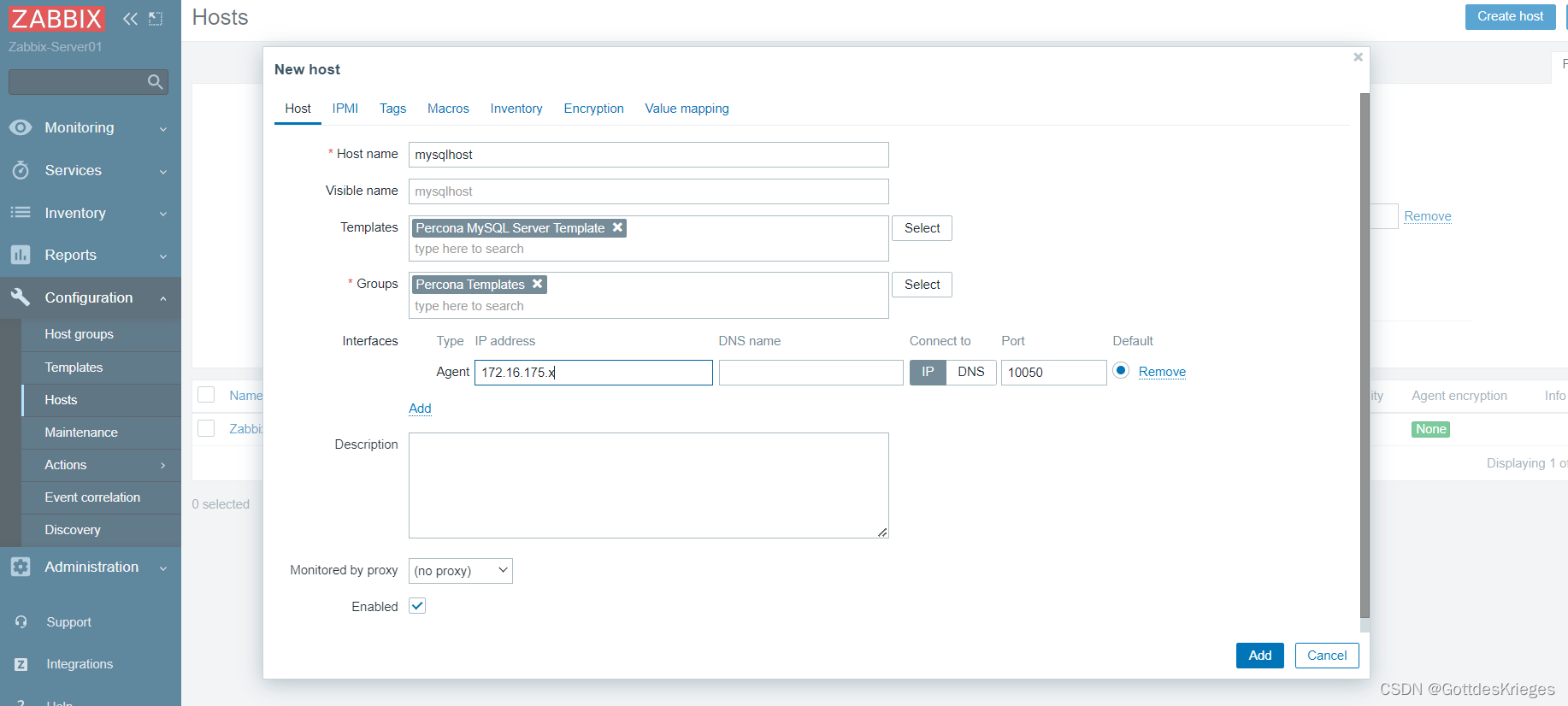Click the Reports bar chart icon
Image resolution: width=1568 pixels, height=706 pixels.
click(x=21, y=255)
